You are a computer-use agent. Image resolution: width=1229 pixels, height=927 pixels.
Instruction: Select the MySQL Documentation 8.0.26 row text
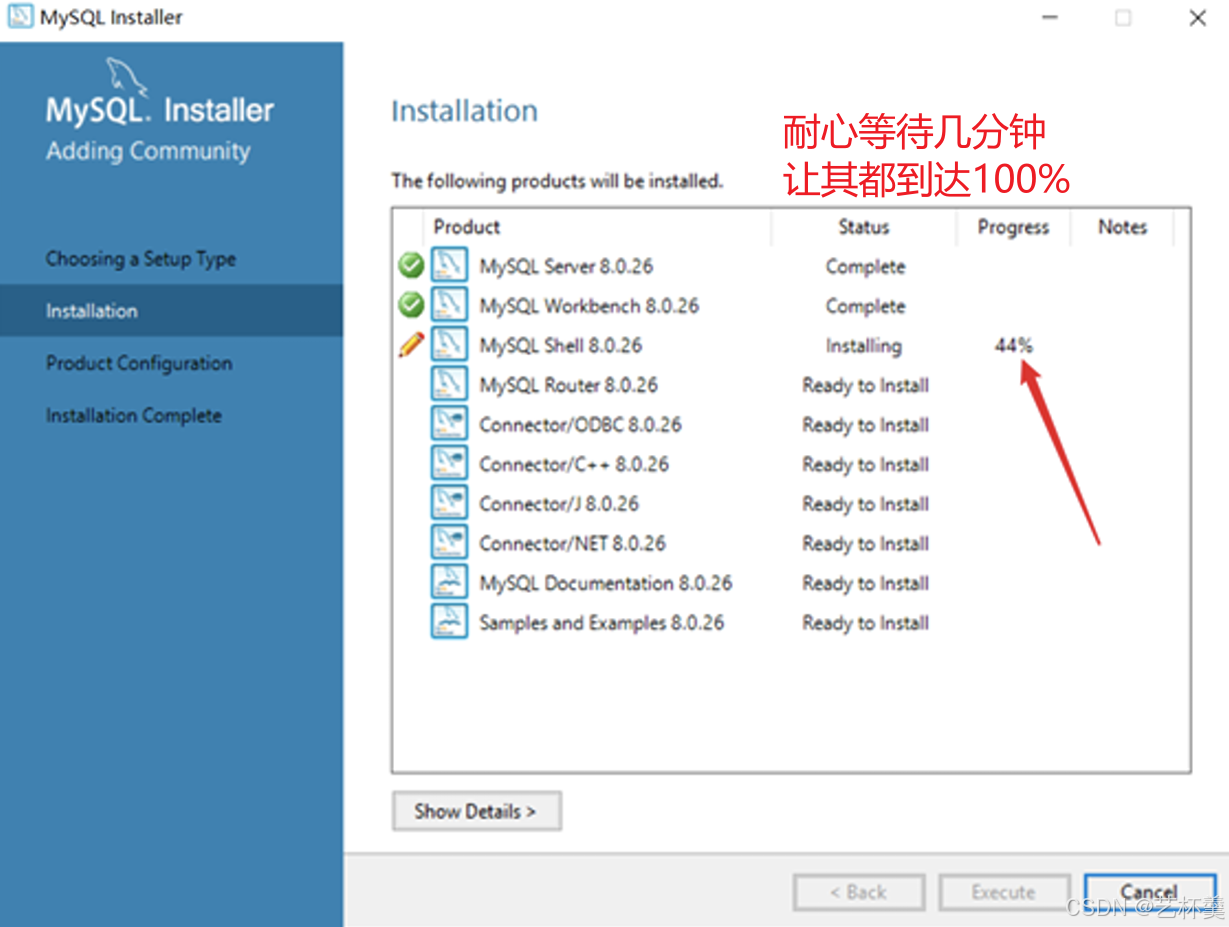click(x=606, y=583)
